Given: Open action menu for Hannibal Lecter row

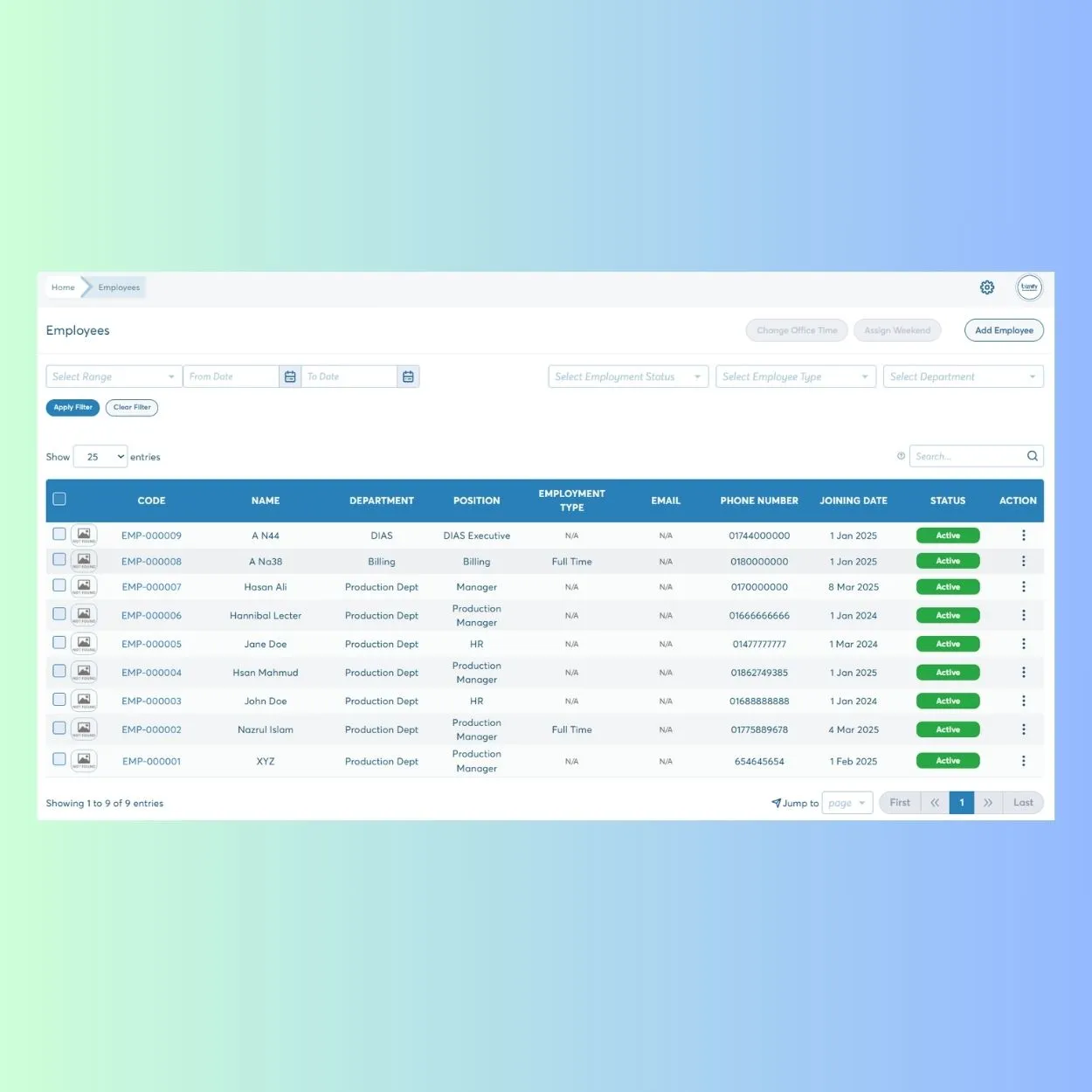Looking at the screenshot, I should point(1023,616).
